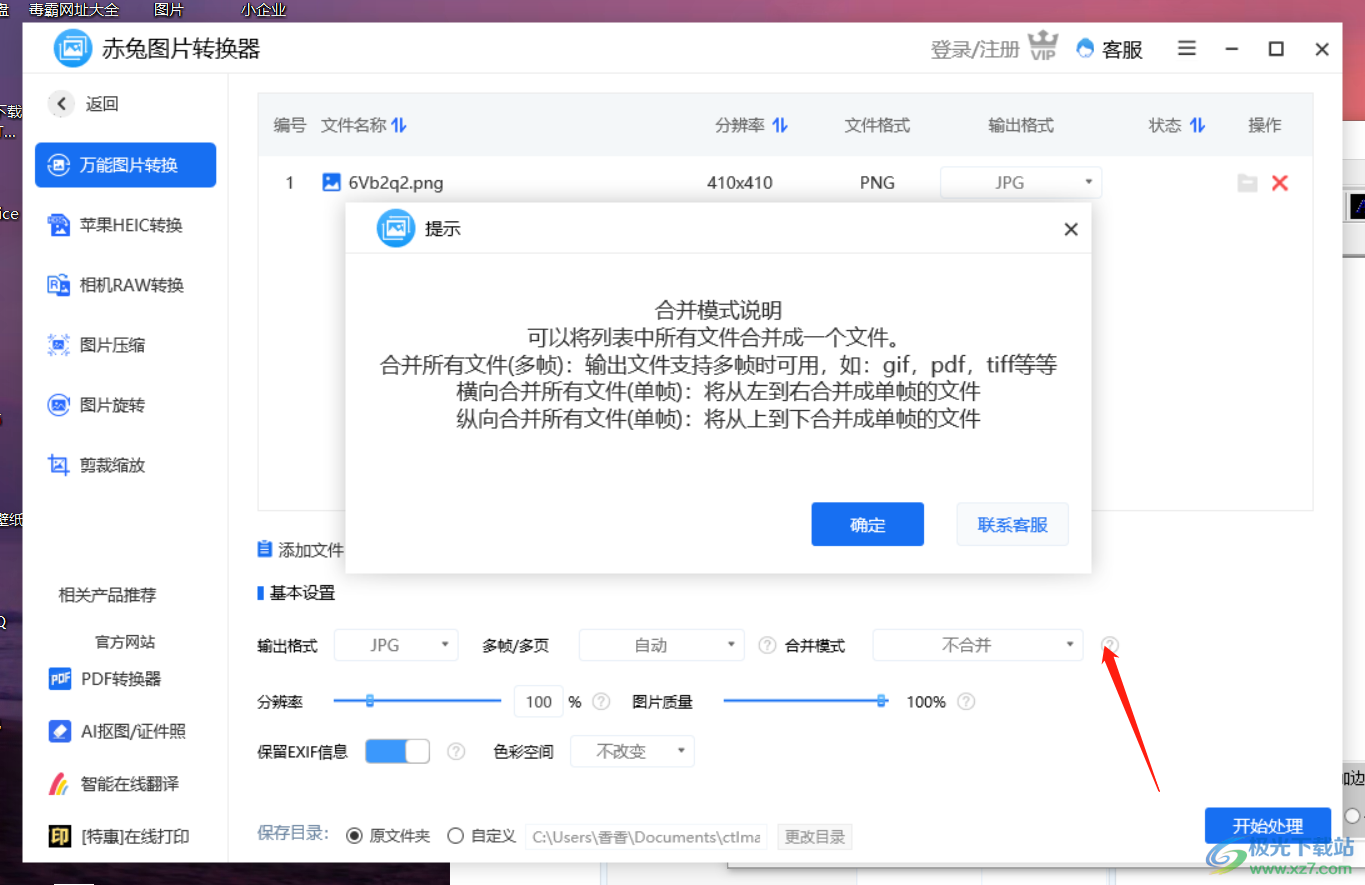Click the 410x410 resolution cell
Screen dimensions: 1365x885
click(739, 183)
